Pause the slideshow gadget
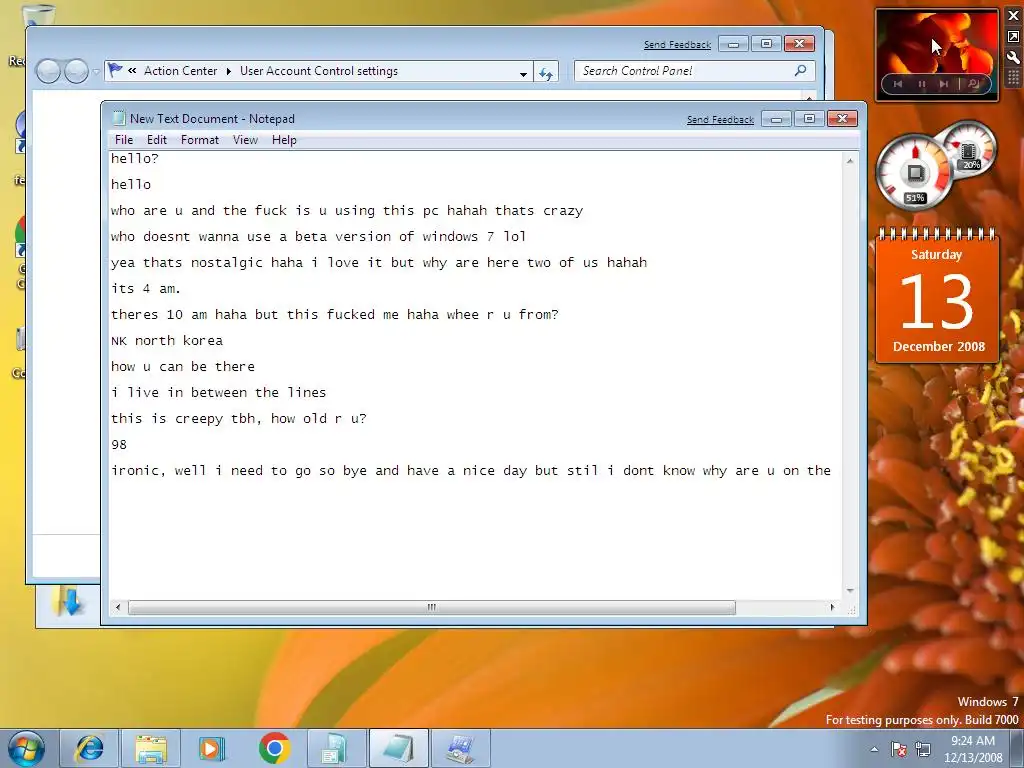 [x=921, y=84]
